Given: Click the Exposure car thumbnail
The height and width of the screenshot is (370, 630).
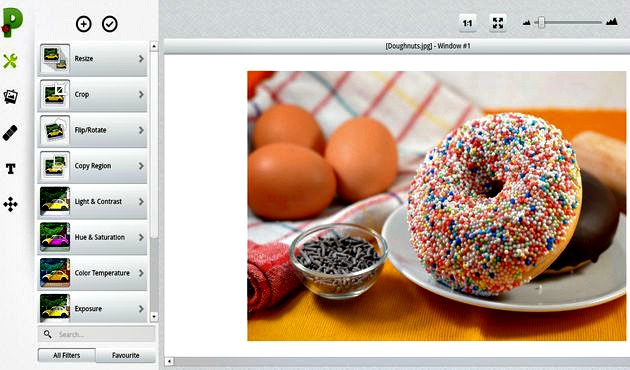Looking at the screenshot, I should [x=55, y=308].
